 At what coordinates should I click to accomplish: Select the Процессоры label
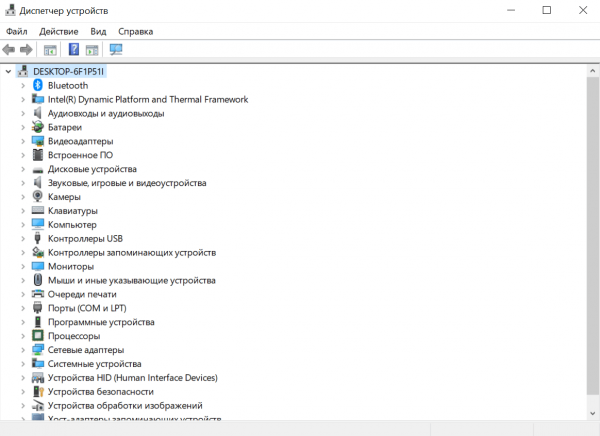coord(74,336)
